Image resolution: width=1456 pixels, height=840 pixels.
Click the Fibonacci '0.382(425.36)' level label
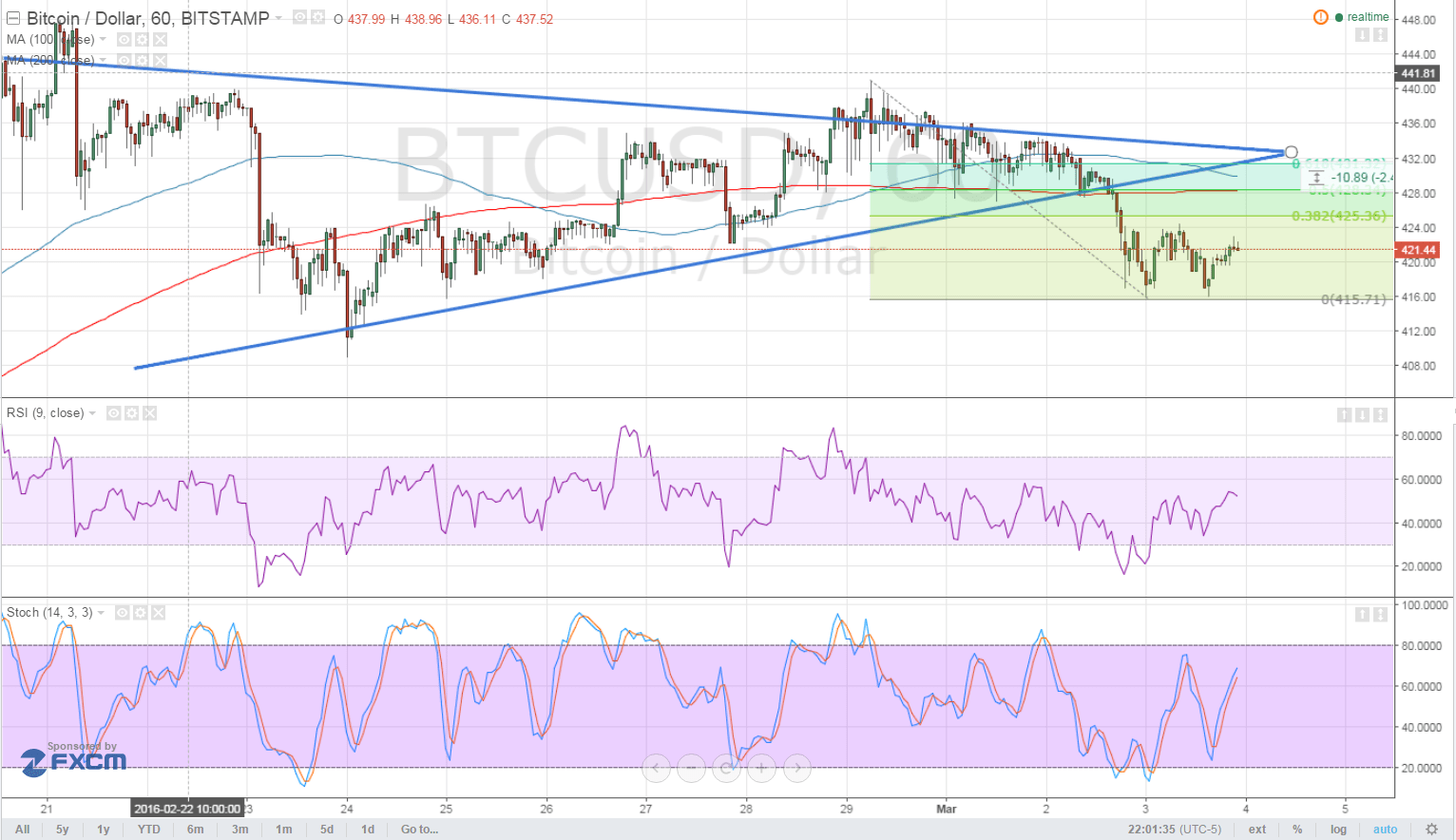coord(1338,216)
